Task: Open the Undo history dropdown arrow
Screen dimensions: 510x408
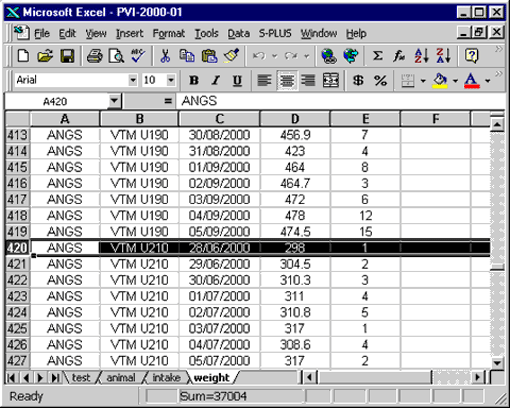Action: 275,56
